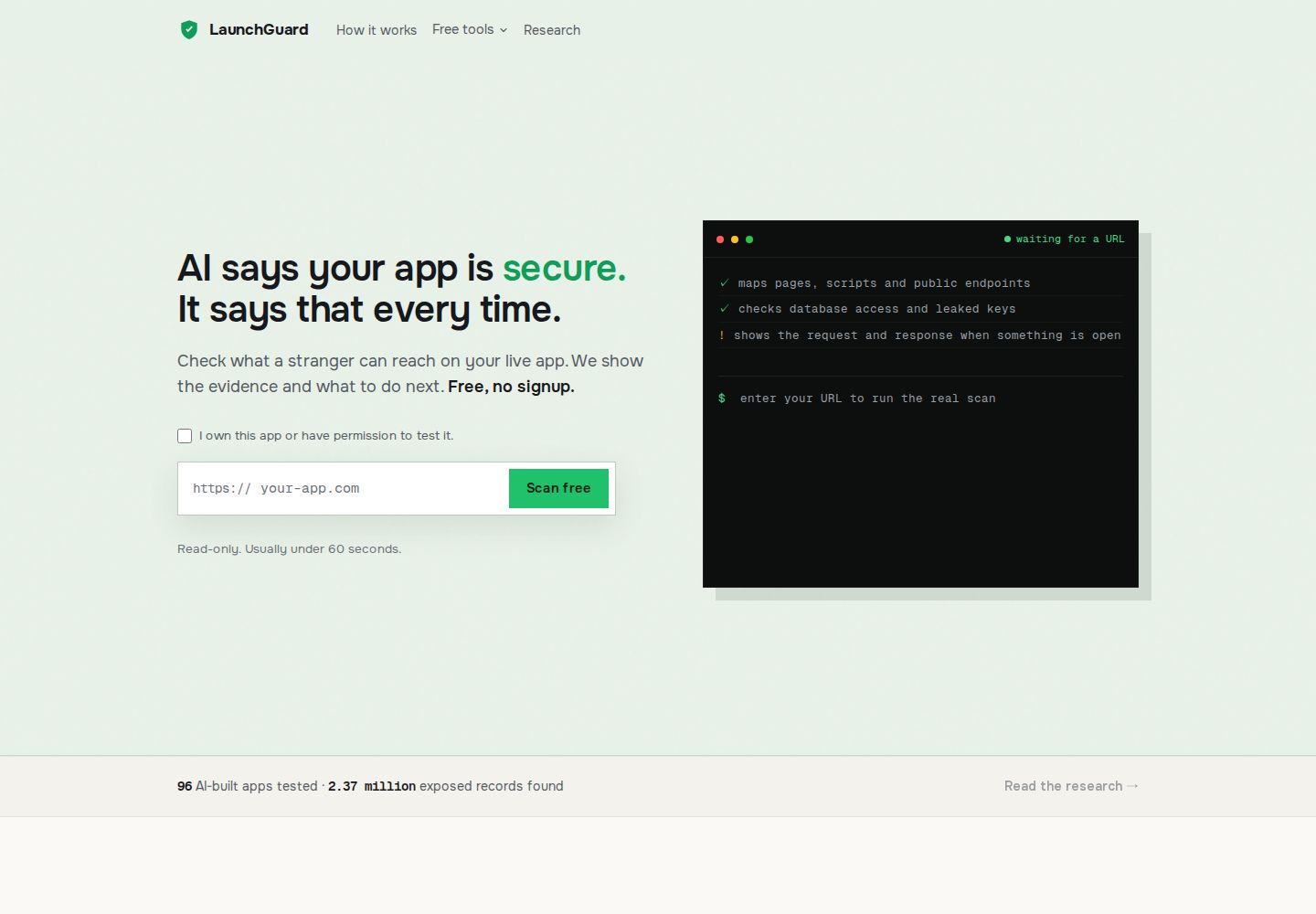
Task: Click the yellow dot in terminal window
Action: click(735, 239)
